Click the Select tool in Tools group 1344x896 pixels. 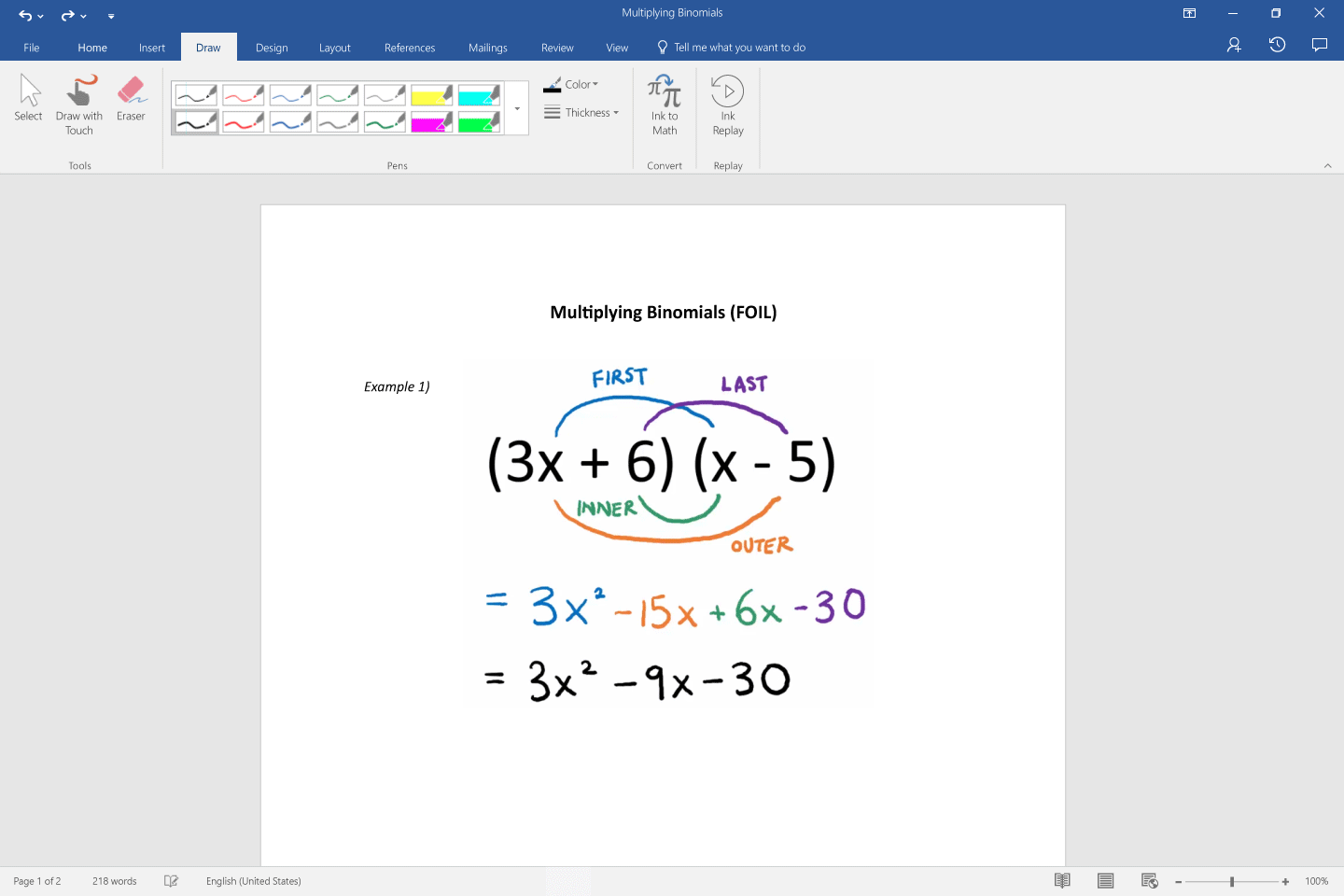coord(28,103)
